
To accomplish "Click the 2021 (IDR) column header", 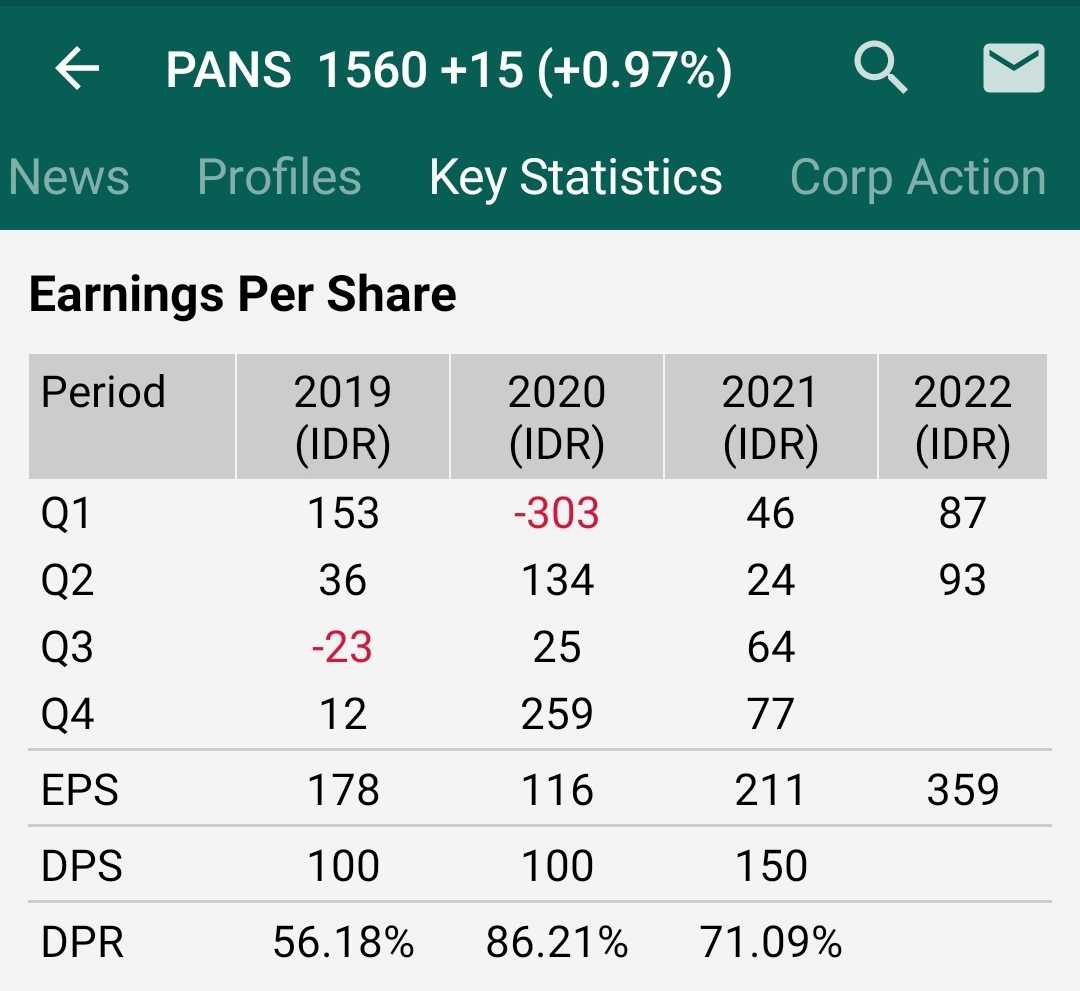I will point(770,415).
